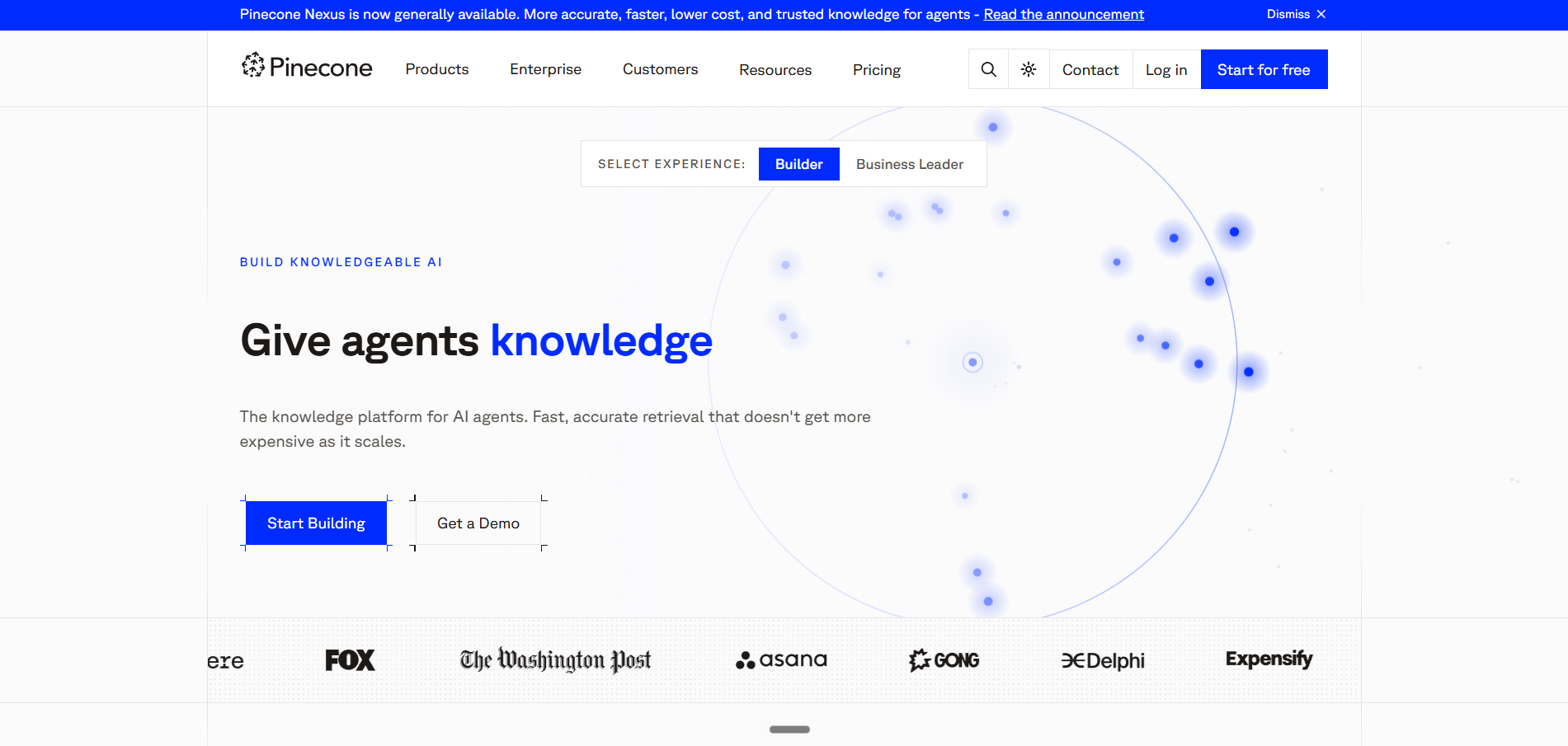The image size is (1568, 746).
Task: Dismiss the announcement banner X
Action: coord(1321,14)
